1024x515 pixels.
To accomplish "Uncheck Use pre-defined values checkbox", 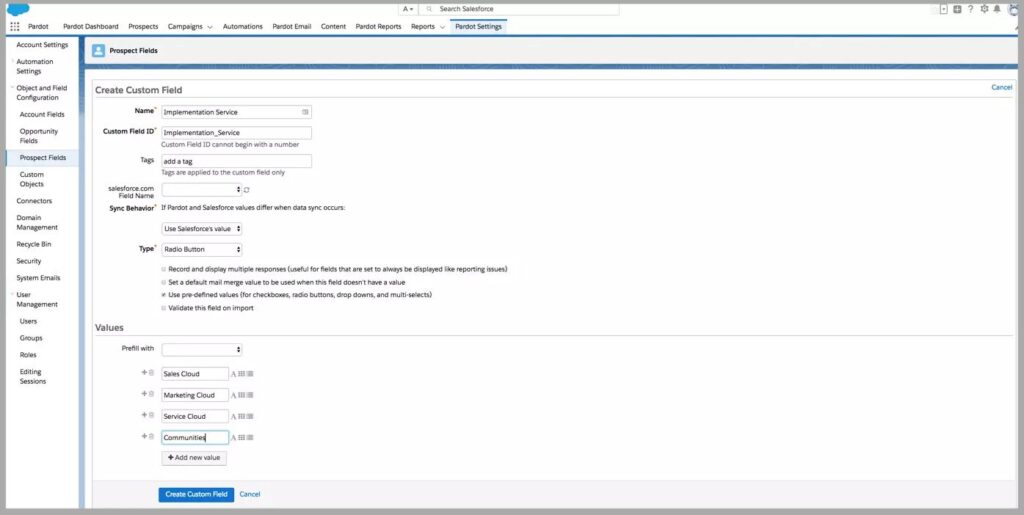I will point(163,295).
